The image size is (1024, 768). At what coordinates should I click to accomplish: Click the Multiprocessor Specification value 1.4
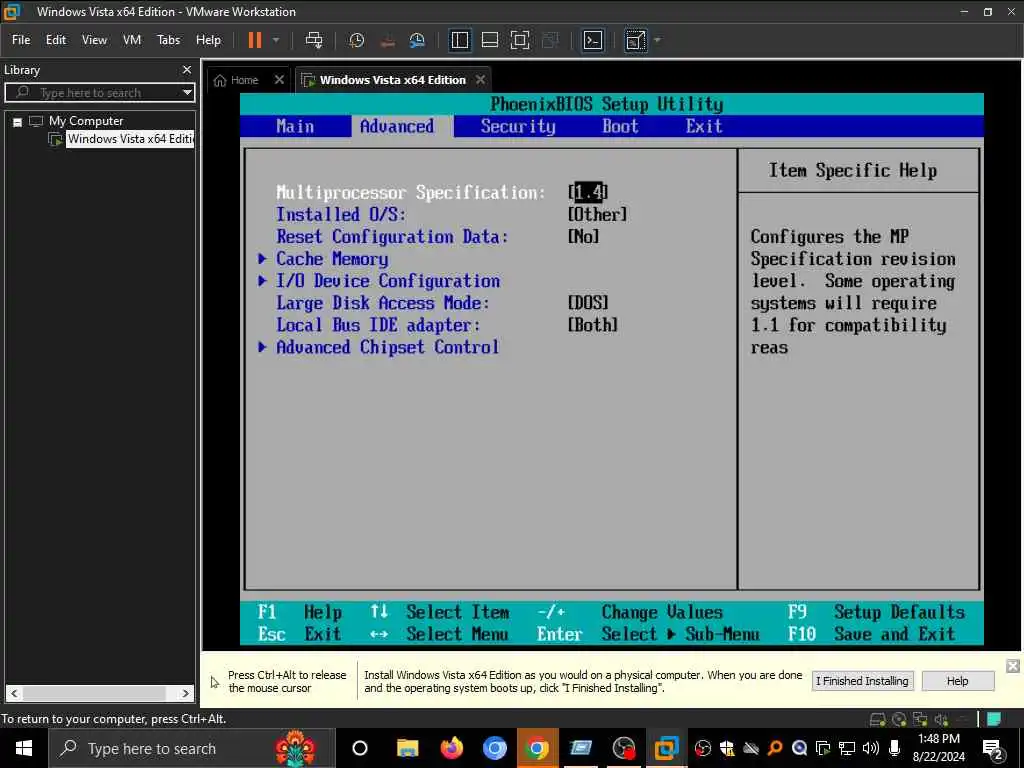[x=588, y=192]
